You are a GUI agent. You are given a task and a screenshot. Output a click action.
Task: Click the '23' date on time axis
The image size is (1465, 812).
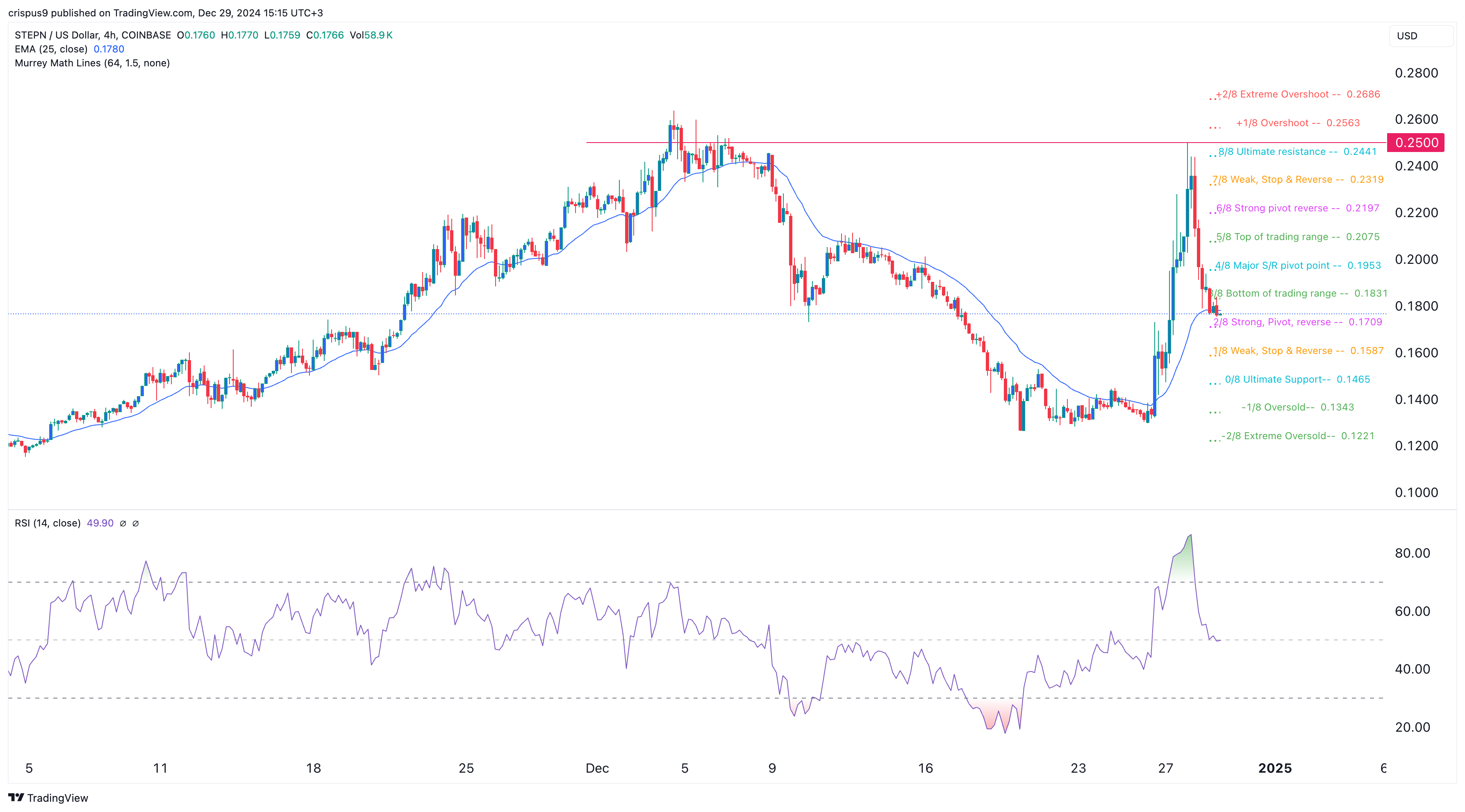click(x=1078, y=768)
